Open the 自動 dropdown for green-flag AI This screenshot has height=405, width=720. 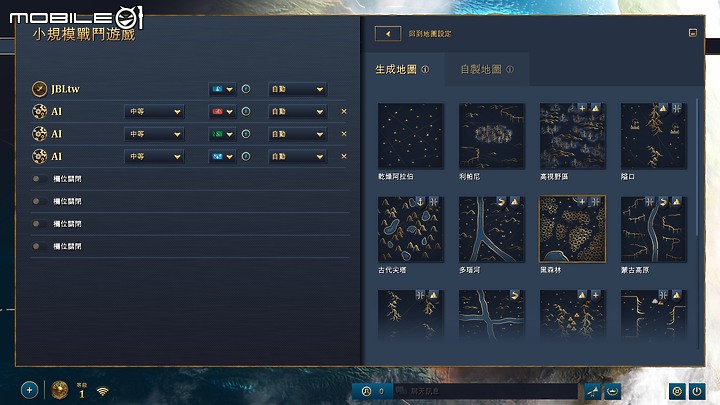[298, 134]
